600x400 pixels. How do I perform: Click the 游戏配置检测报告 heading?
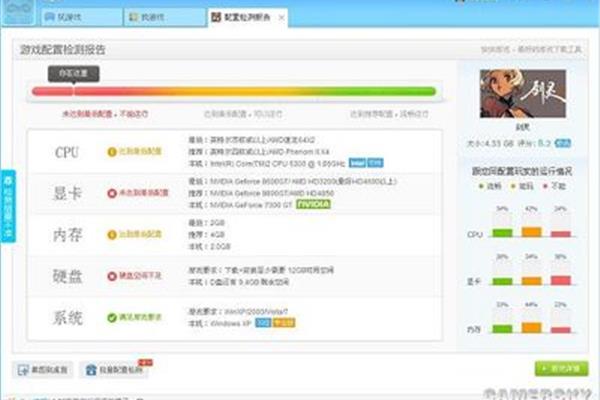coord(63,50)
